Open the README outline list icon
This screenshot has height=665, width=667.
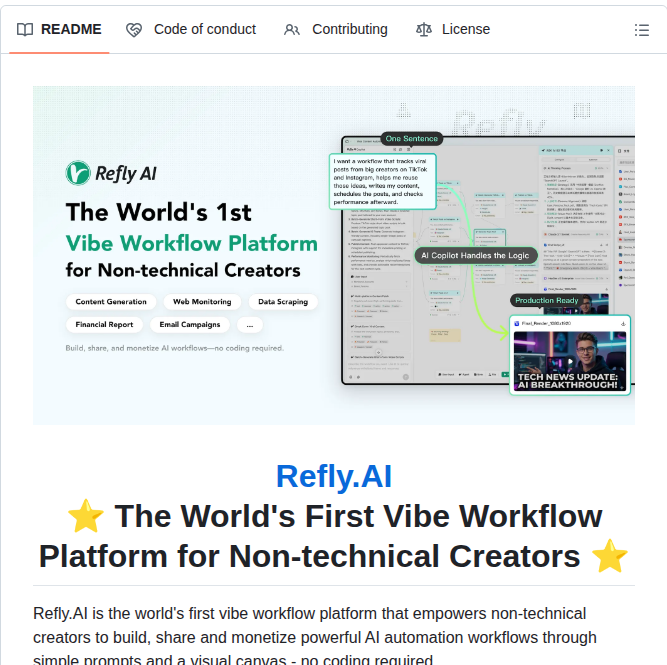click(641, 30)
